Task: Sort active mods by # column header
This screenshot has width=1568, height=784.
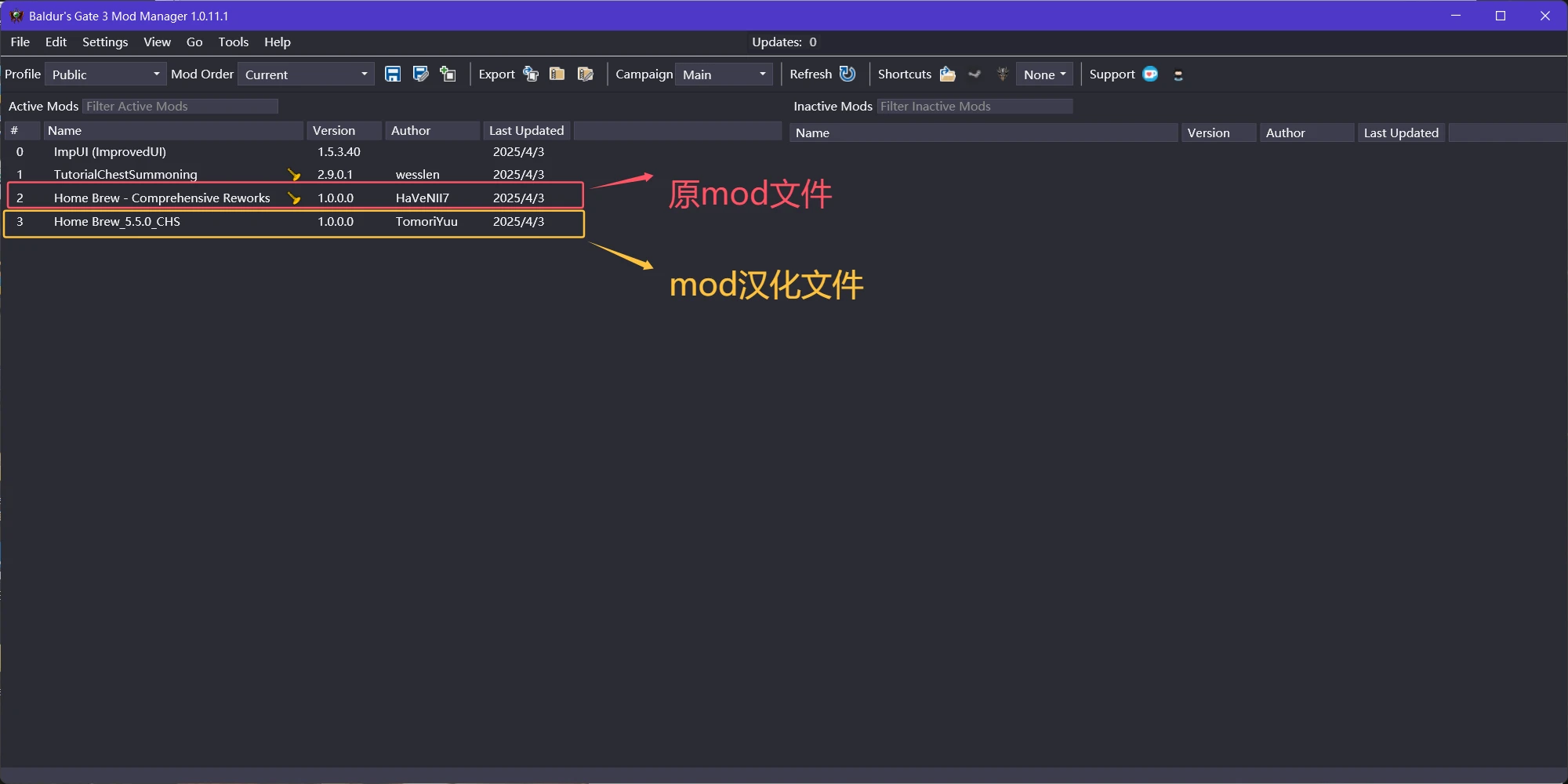Action: (x=22, y=131)
